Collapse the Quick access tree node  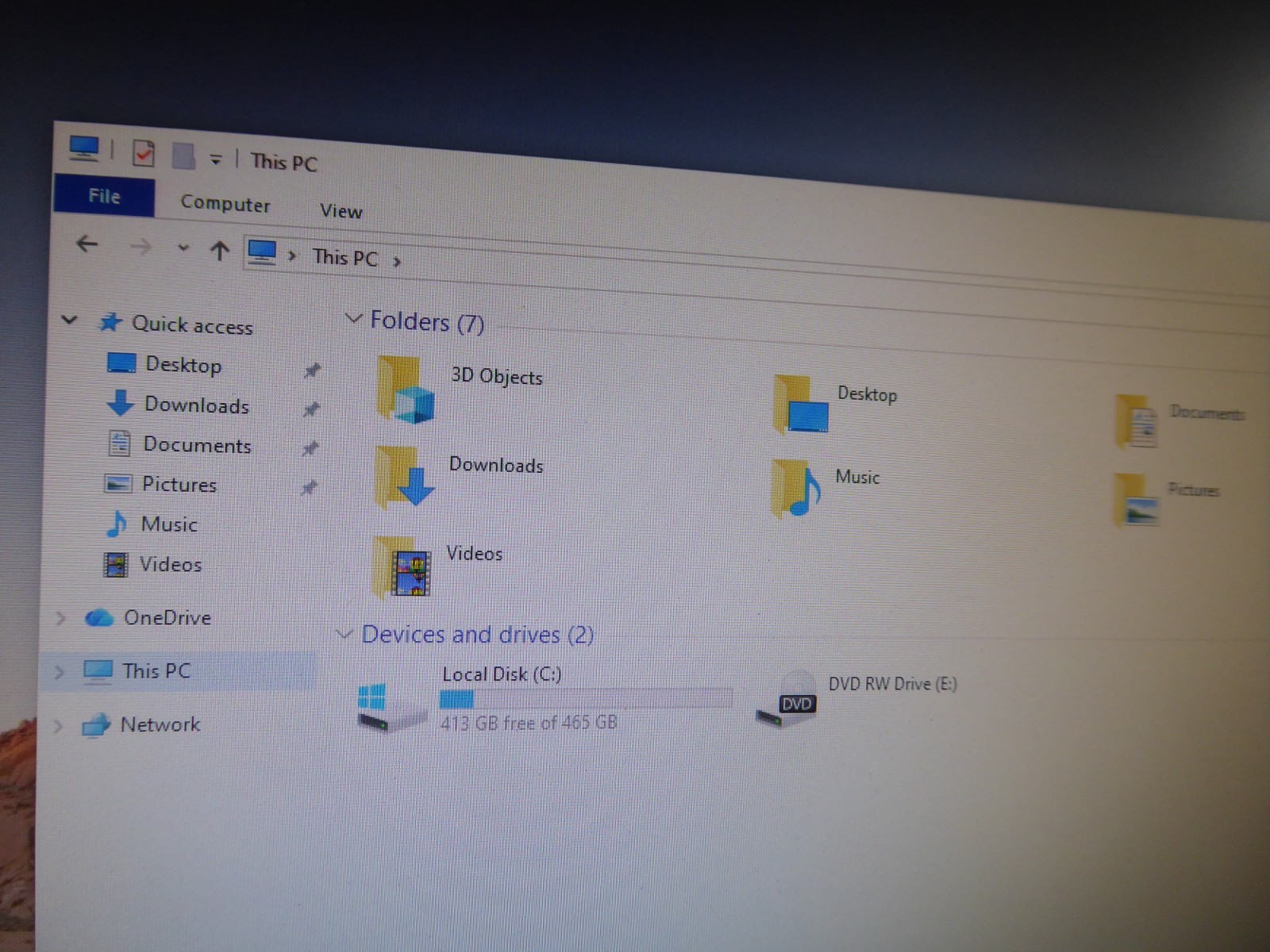[x=69, y=321]
